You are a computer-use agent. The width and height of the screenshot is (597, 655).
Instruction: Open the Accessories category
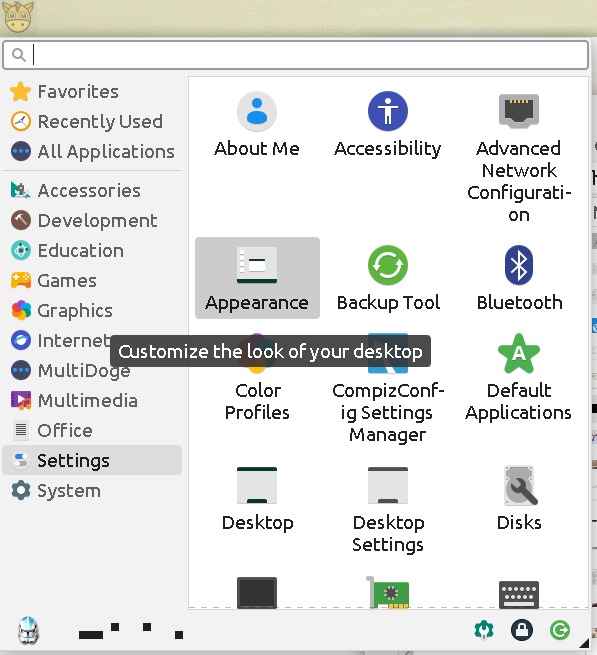pyautogui.click(x=92, y=191)
